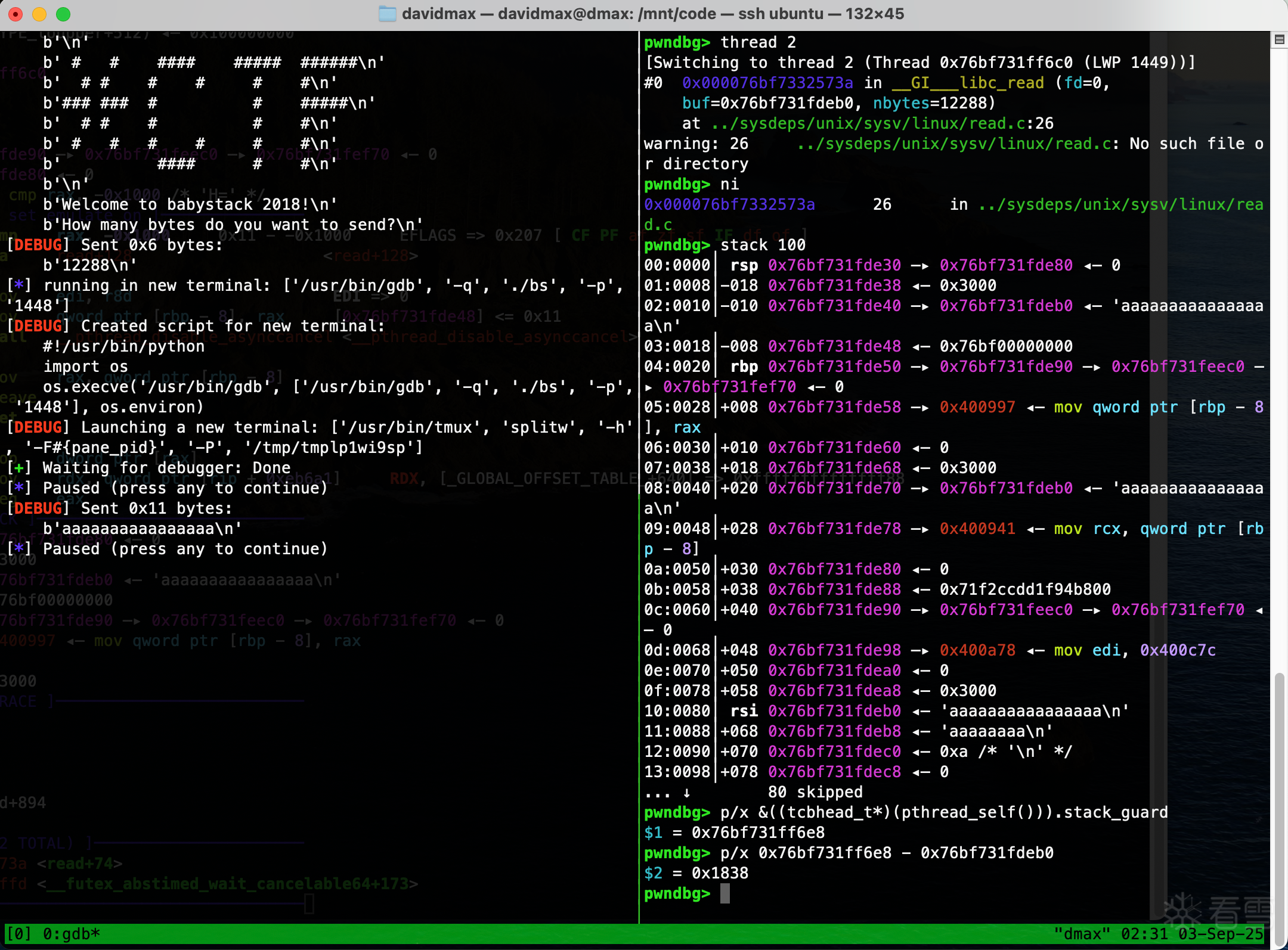Click the "$2 = 0x1838" result line
The width and height of the screenshot is (1288, 950).
coord(696,873)
